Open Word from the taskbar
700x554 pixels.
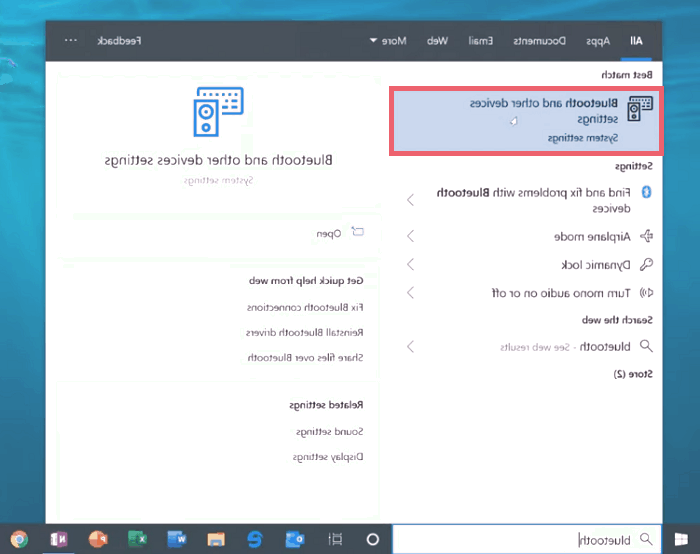[176, 539]
